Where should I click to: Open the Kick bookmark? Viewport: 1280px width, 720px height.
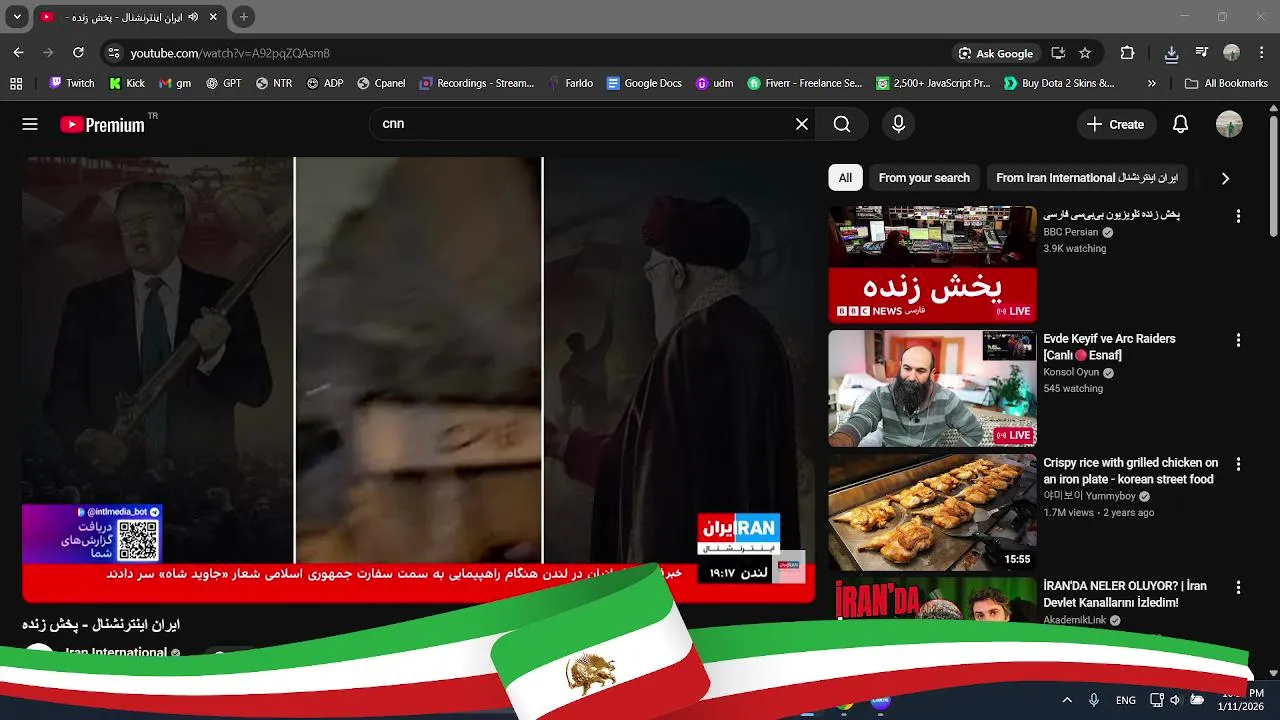coord(127,83)
